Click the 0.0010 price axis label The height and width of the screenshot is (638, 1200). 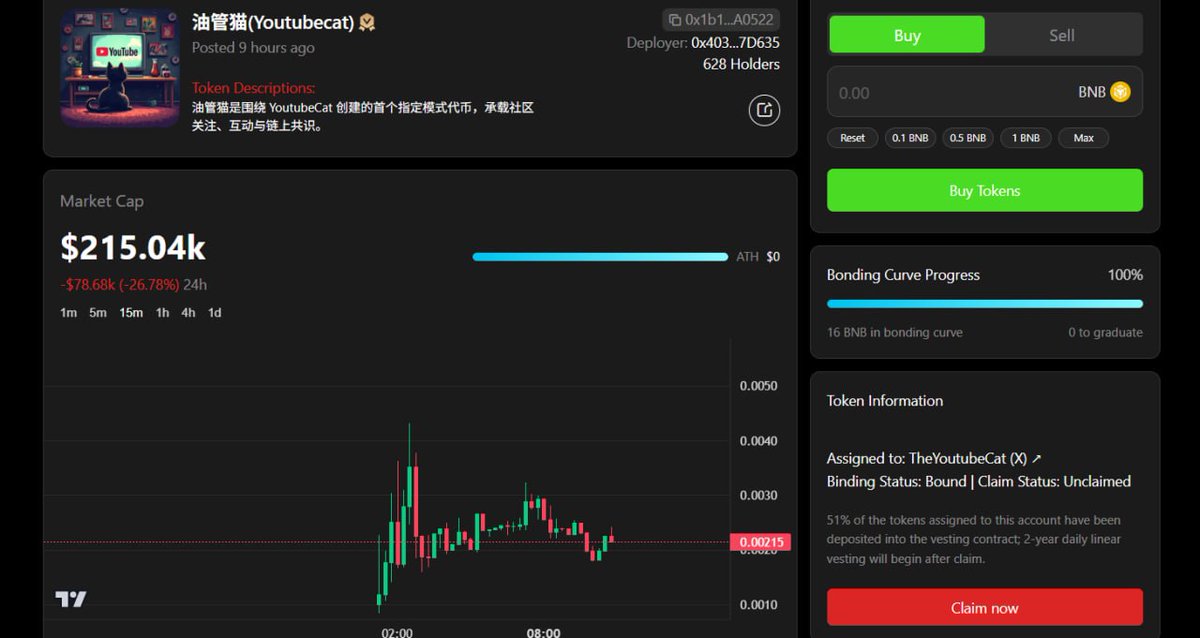click(758, 605)
